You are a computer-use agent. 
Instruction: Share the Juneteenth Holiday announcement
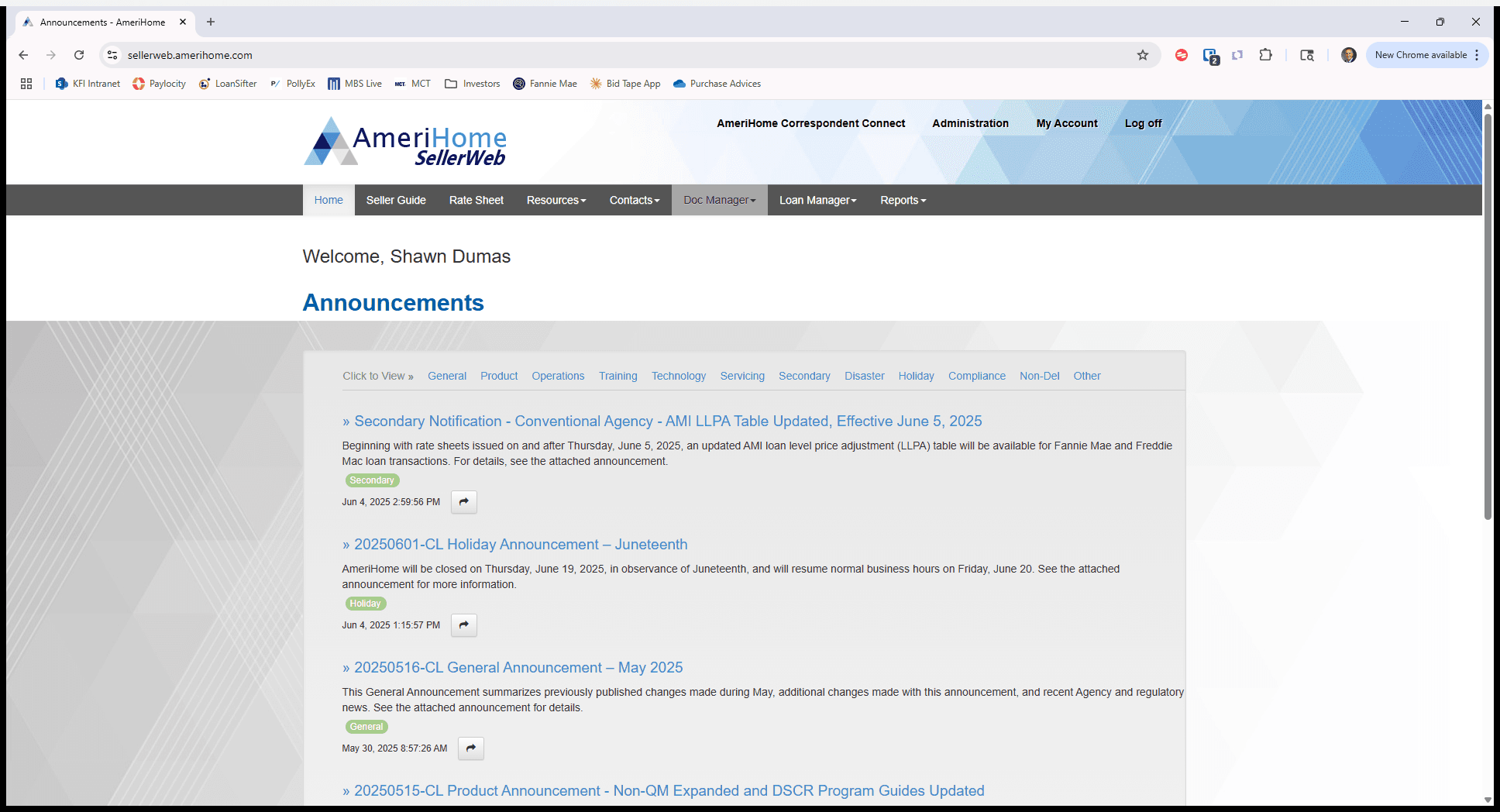(464, 625)
